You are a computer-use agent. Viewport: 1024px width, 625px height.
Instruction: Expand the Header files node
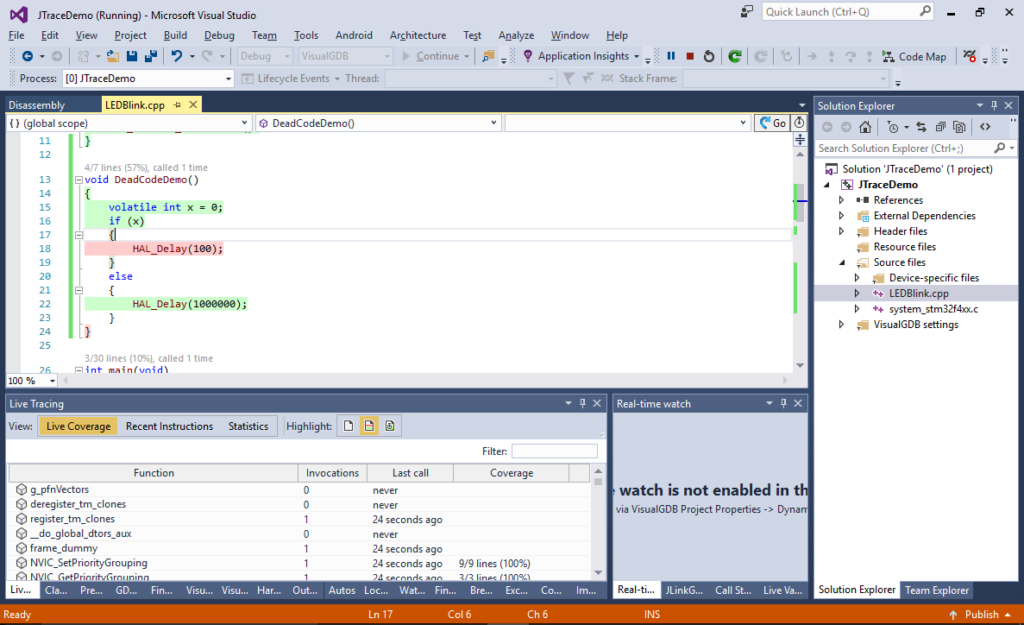point(841,231)
